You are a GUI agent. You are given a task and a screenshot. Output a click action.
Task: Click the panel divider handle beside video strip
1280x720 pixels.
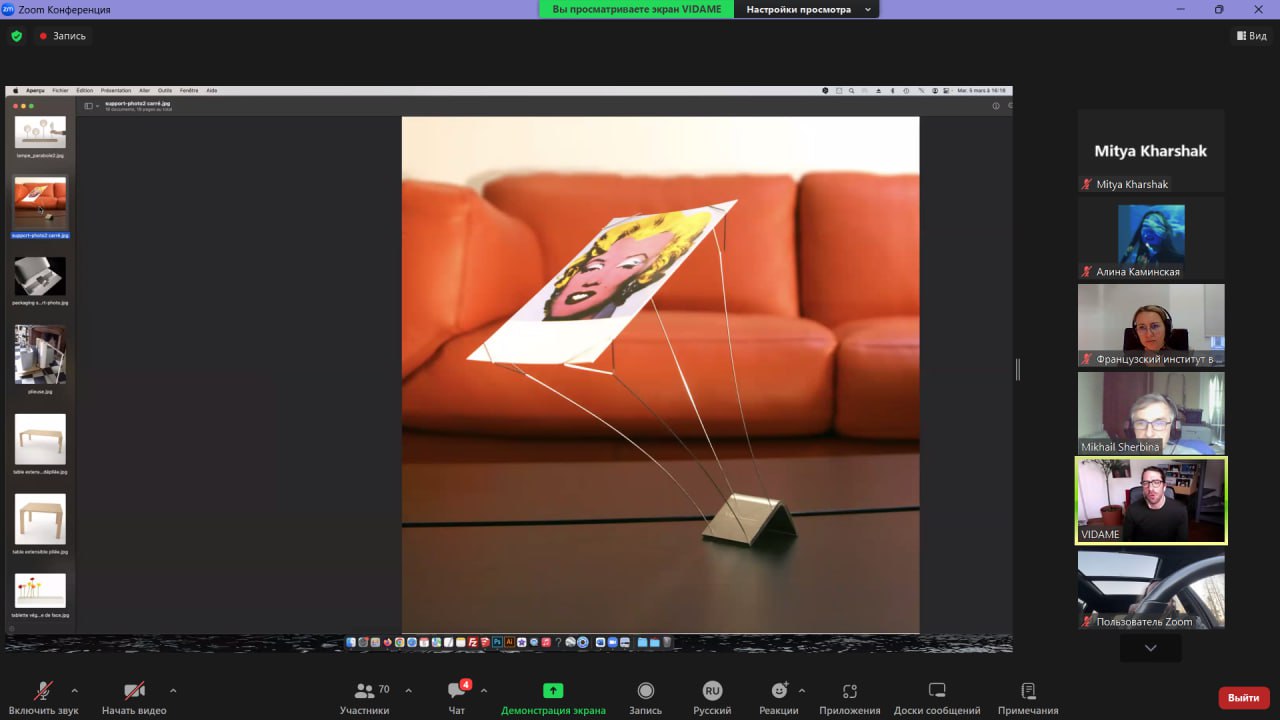(1018, 369)
